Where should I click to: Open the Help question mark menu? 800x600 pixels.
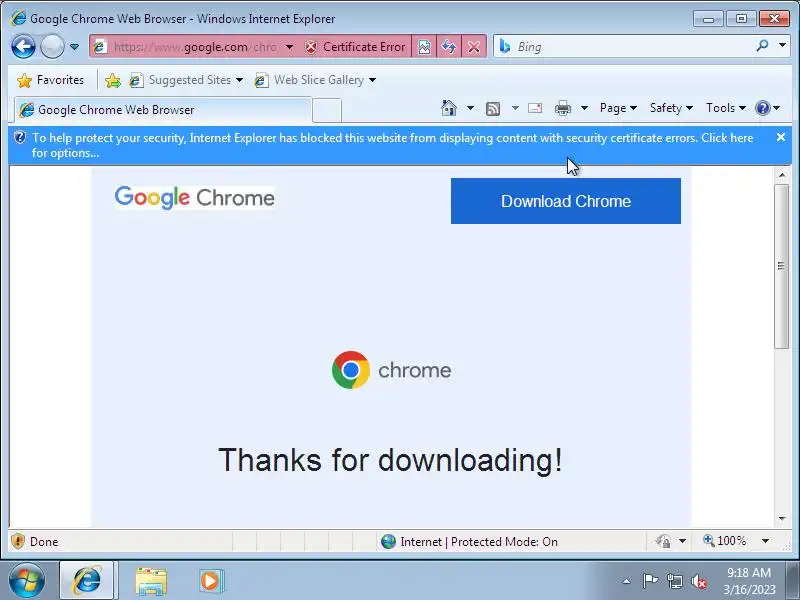[x=767, y=108]
